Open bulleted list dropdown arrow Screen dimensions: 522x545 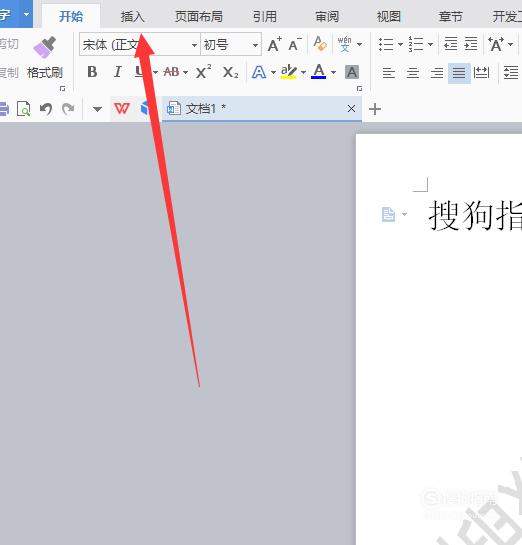click(x=400, y=44)
